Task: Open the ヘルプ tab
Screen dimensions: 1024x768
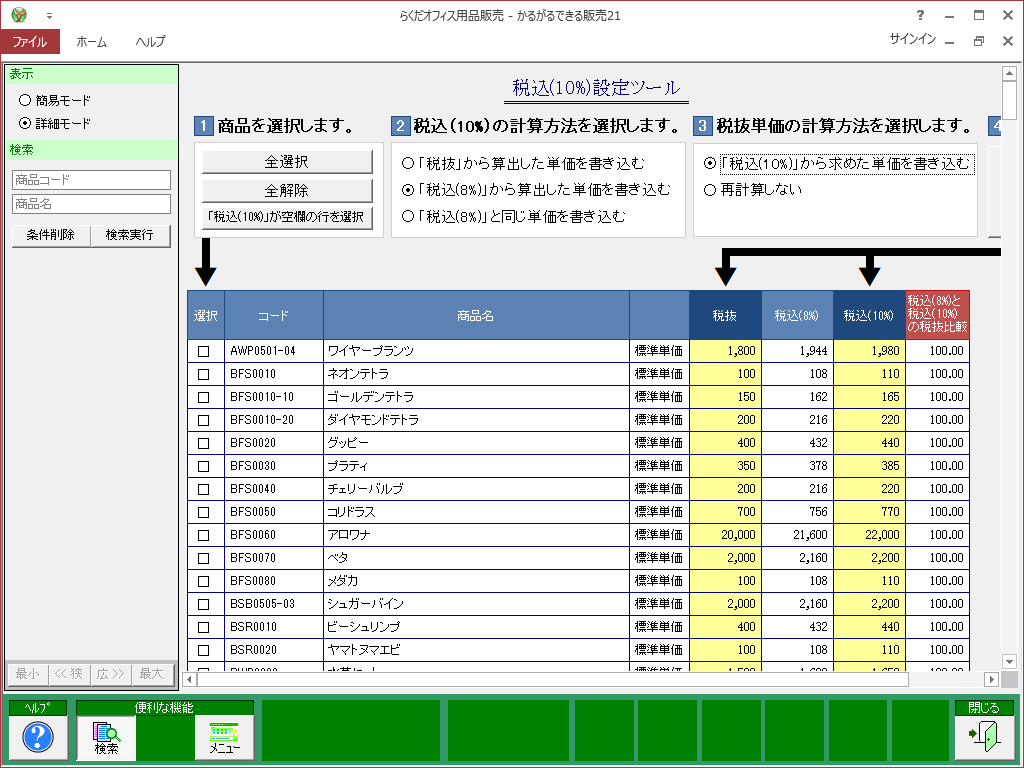Action: click(x=150, y=41)
